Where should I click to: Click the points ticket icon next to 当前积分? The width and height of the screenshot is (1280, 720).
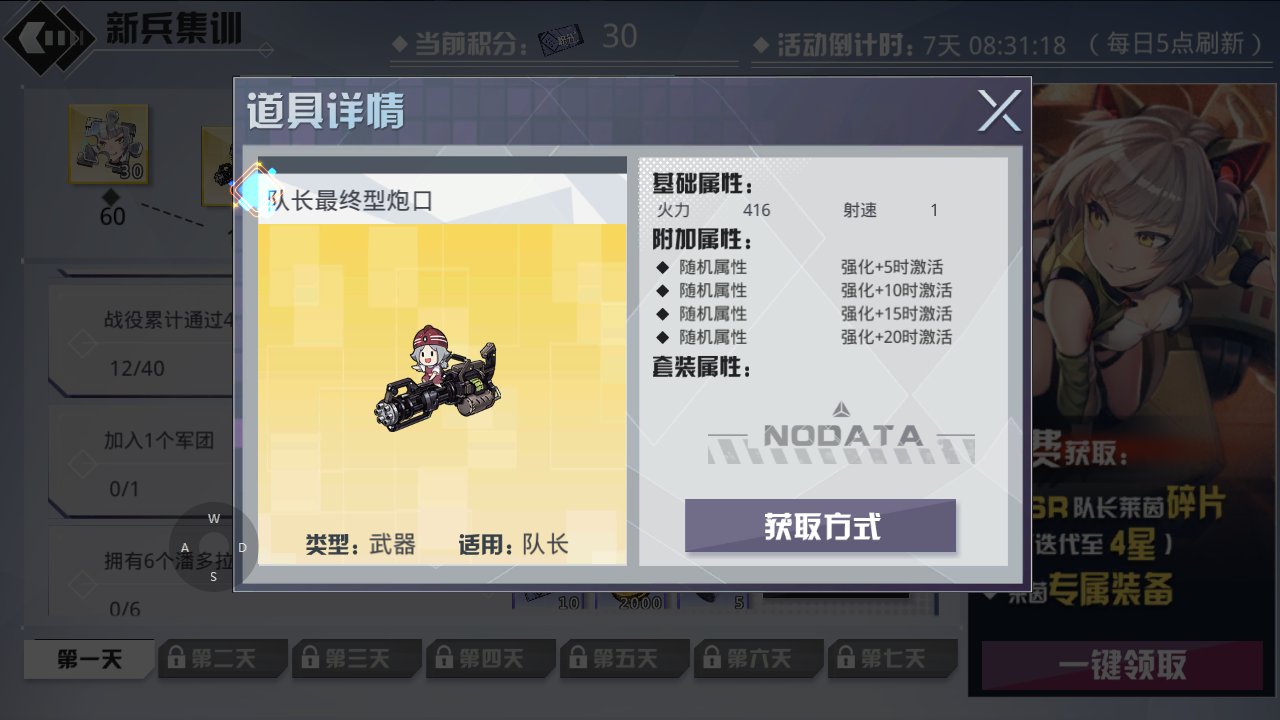pyautogui.click(x=562, y=40)
